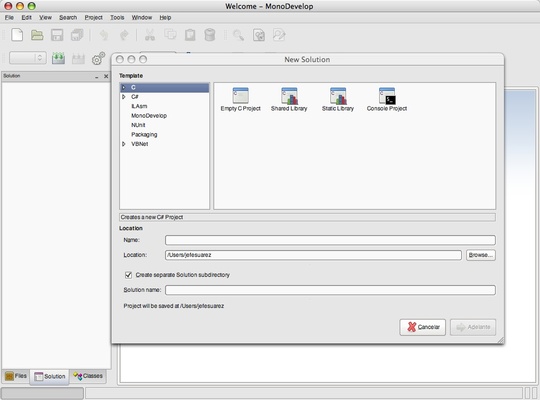
Task: Expand the C template category
Action: [x=124, y=88]
